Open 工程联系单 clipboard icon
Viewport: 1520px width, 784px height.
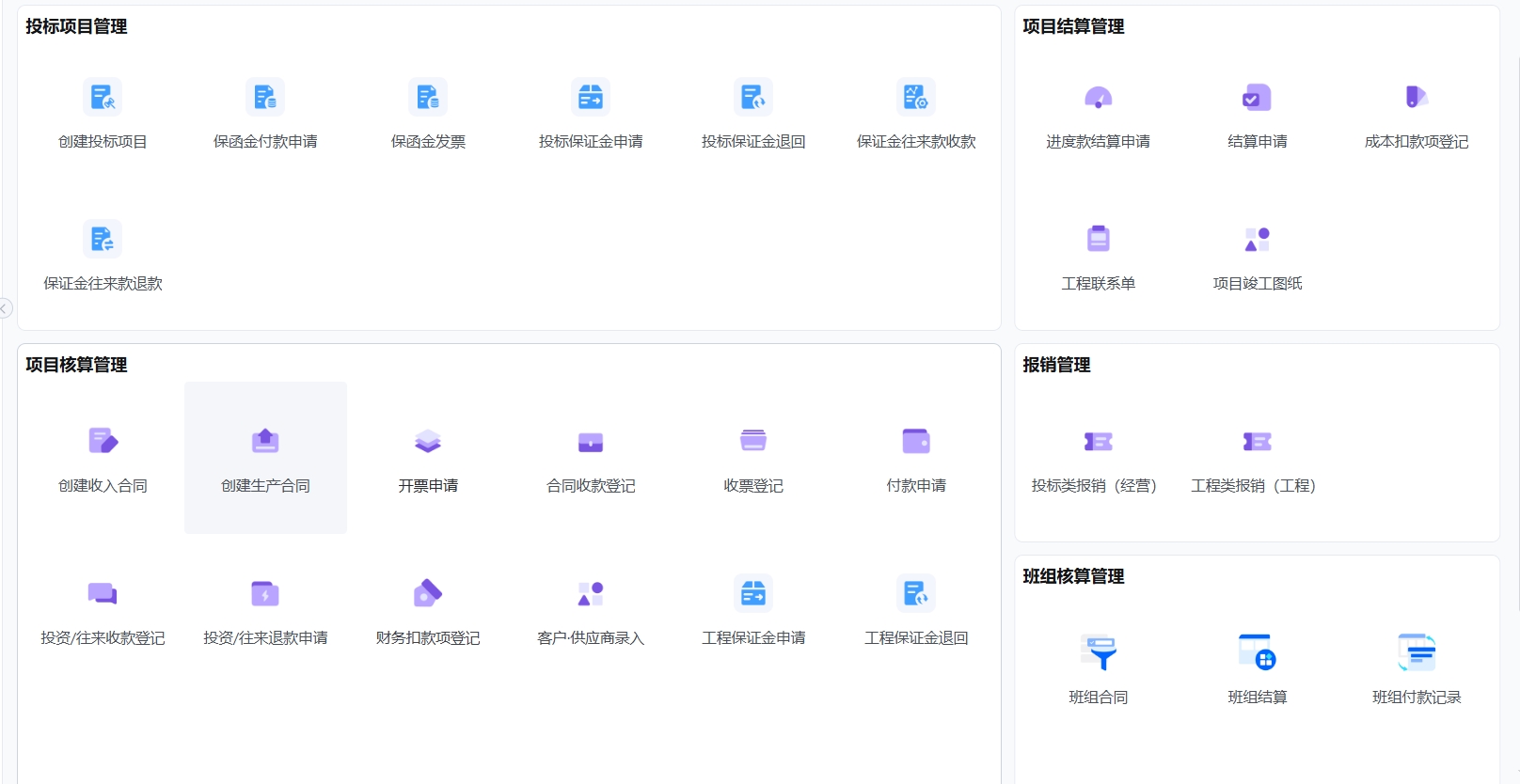[1098, 239]
